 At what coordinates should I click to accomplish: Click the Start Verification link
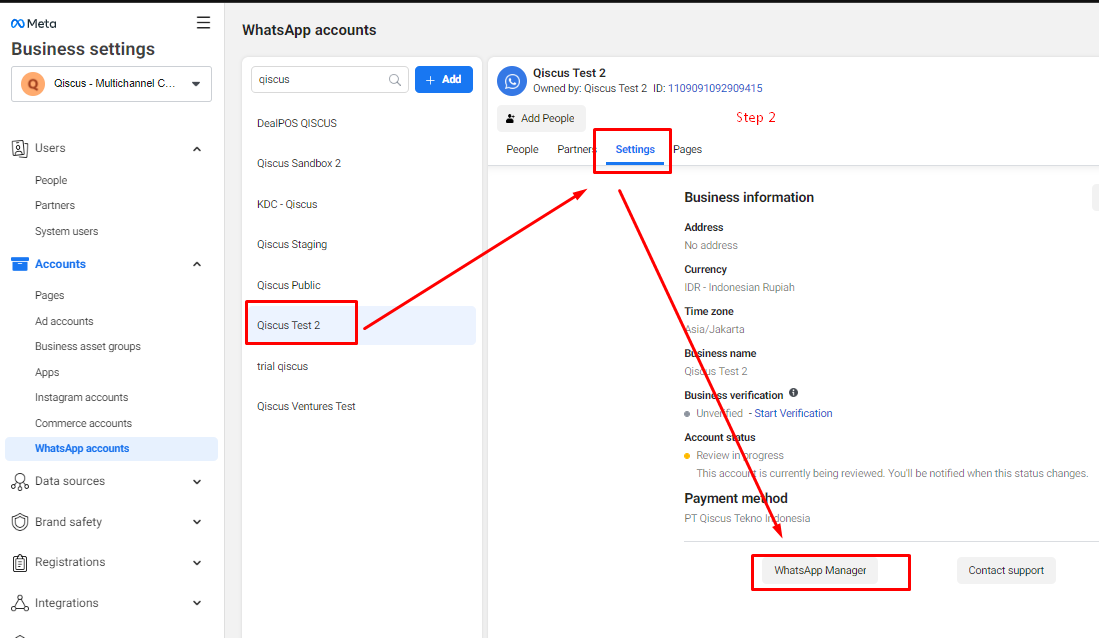pos(793,413)
